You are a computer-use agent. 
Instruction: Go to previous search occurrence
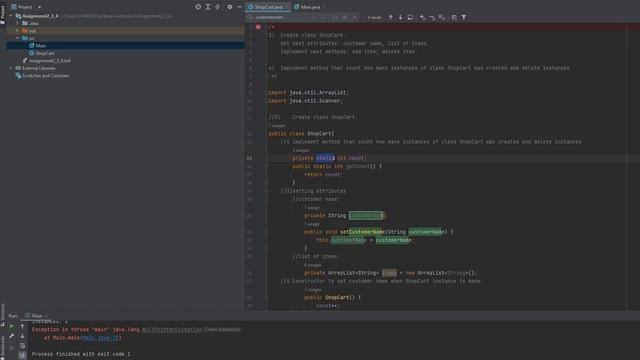[x=391, y=18]
